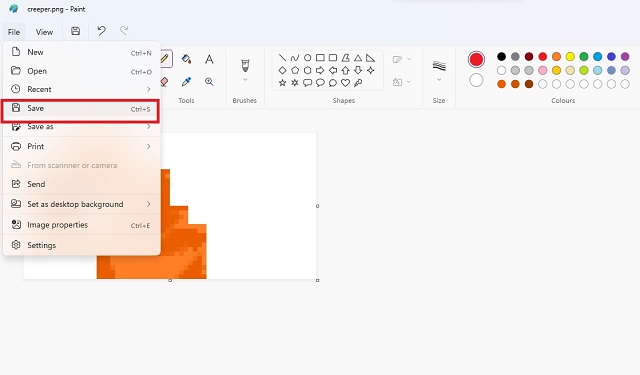Choose the Down arrow shape
The height and width of the screenshot is (375, 640).
click(x=358, y=70)
